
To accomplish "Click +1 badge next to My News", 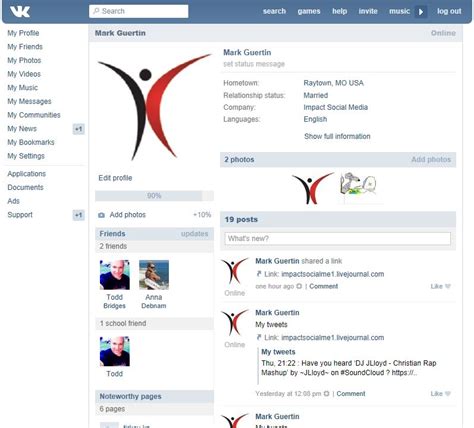I will click(x=78, y=129).
